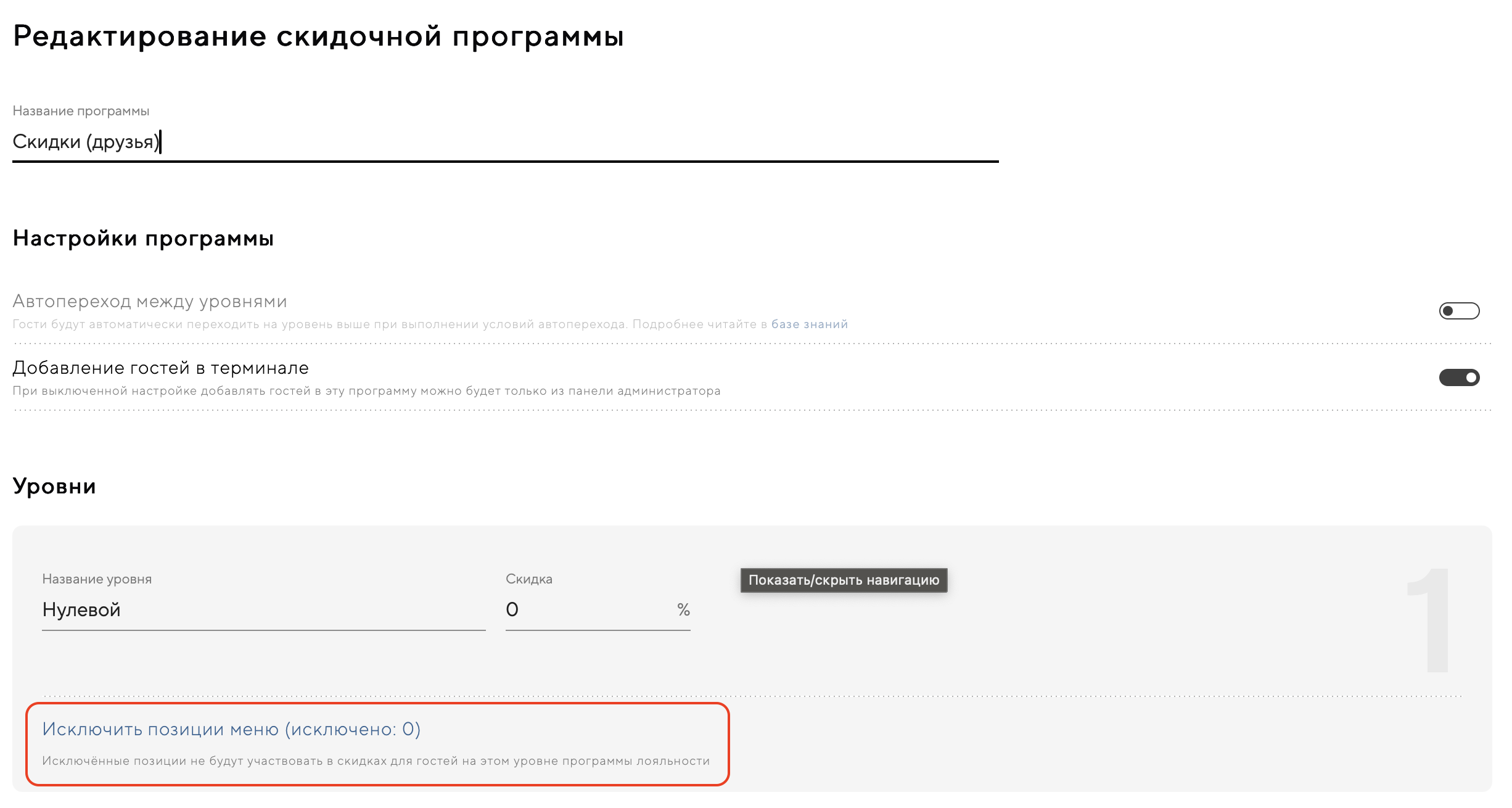Image resolution: width=1512 pixels, height=808 pixels.
Task: Open the базе знаний link
Action: point(809,324)
